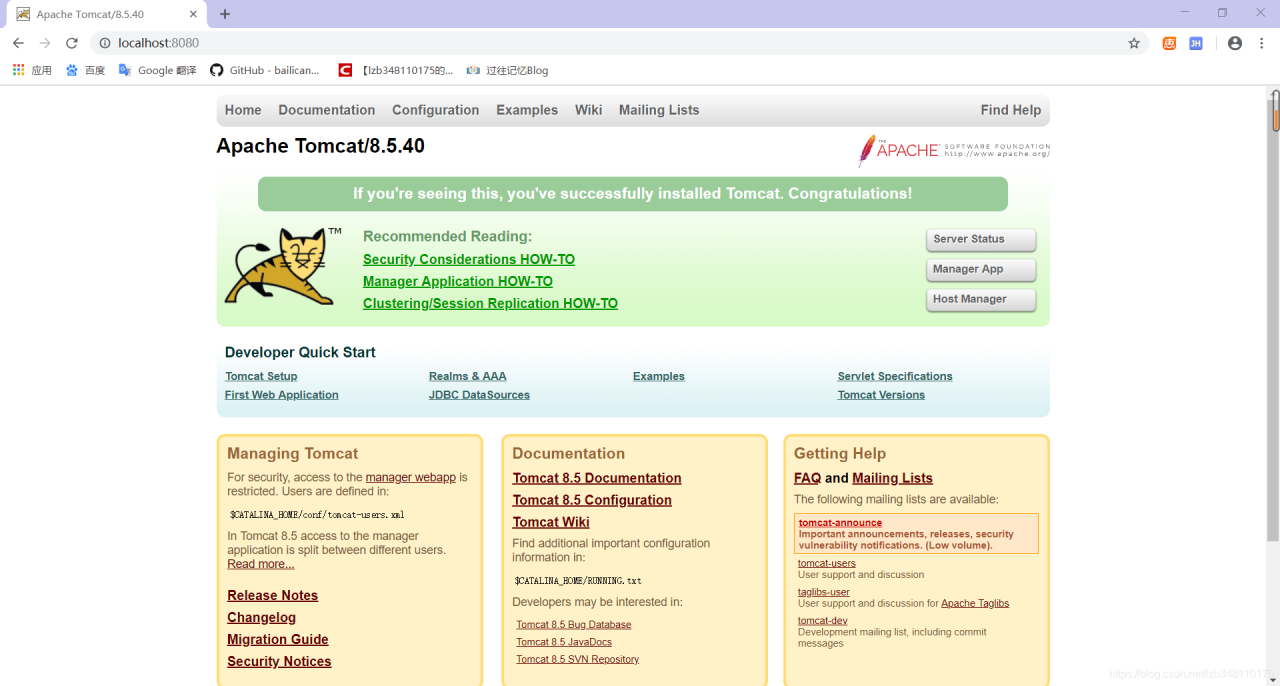
Task: Open the Tomcat Setup link
Action: point(261,376)
